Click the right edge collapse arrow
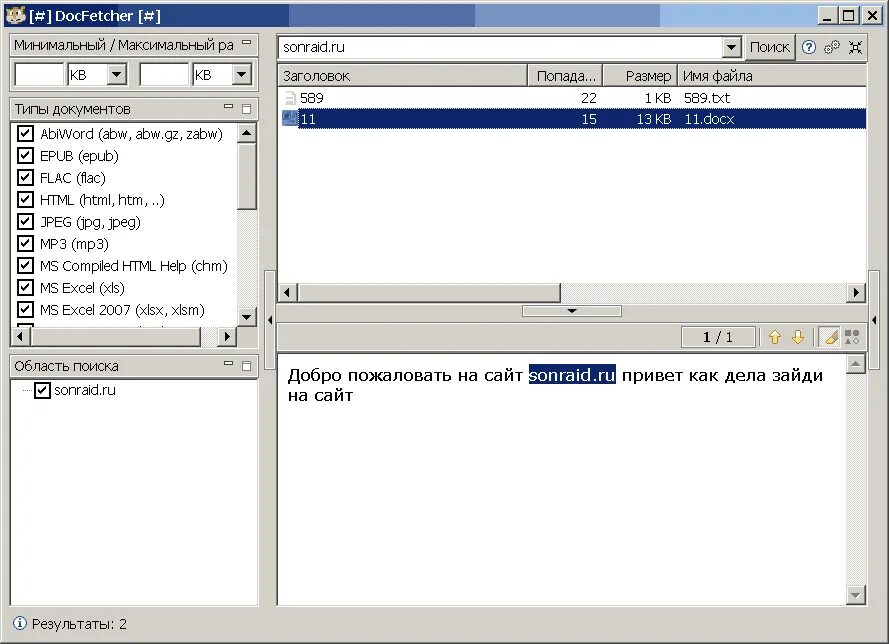This screenshot has width=889, height=644. pos(874,320)
